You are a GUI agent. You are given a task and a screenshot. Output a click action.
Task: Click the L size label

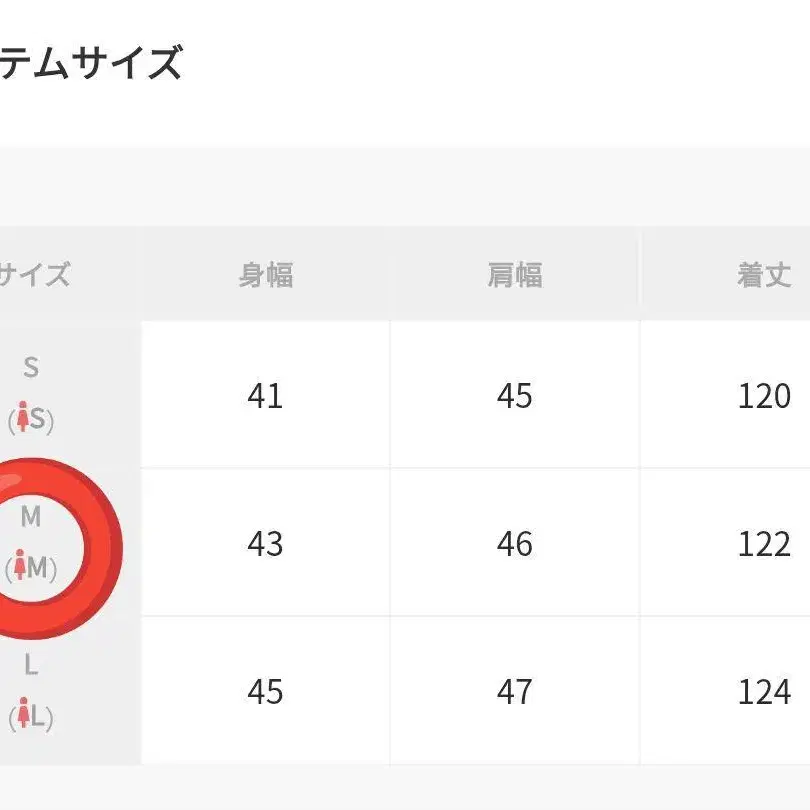point(31,665)
